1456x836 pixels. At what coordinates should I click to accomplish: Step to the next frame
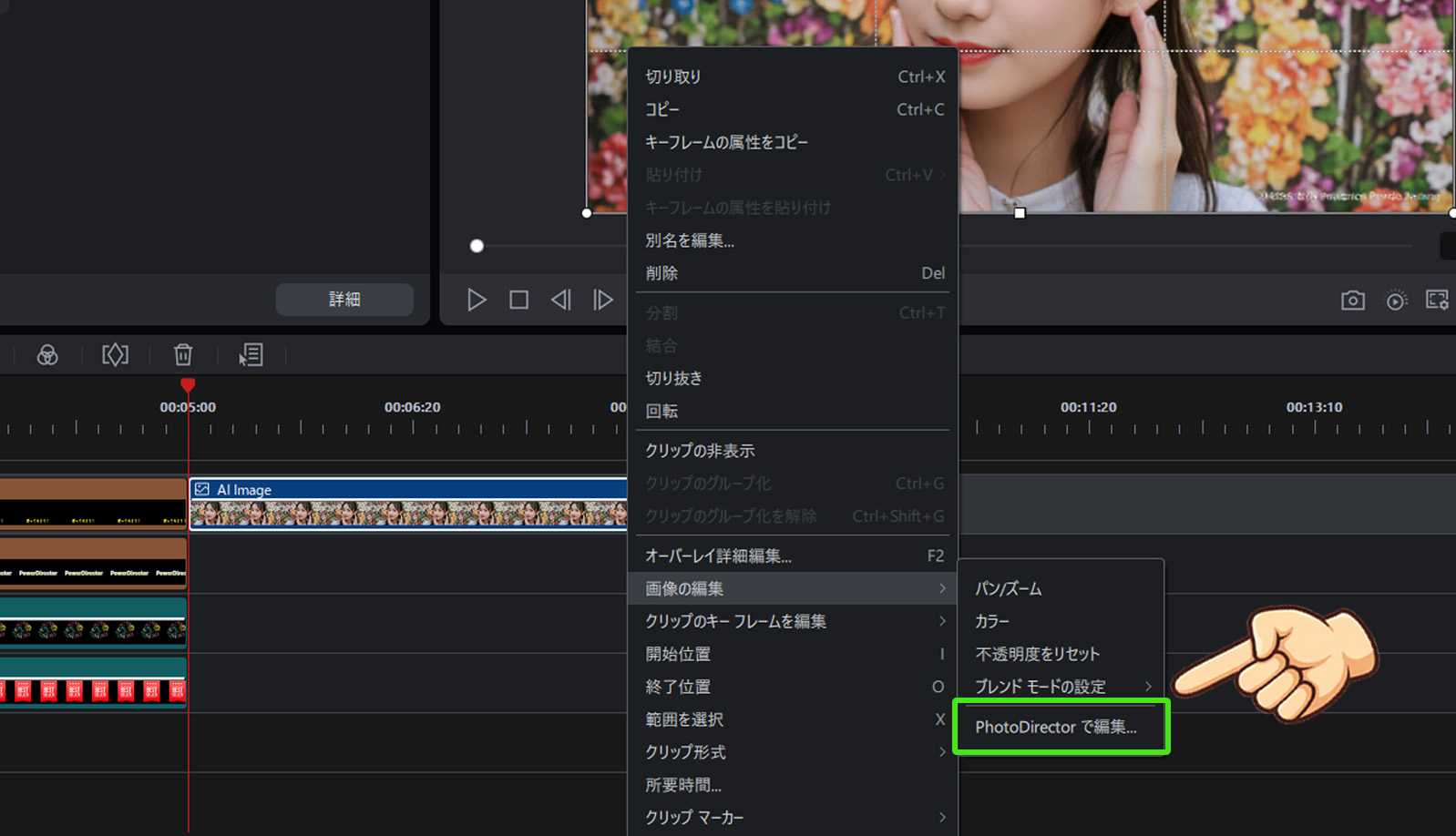pos(603,300)
